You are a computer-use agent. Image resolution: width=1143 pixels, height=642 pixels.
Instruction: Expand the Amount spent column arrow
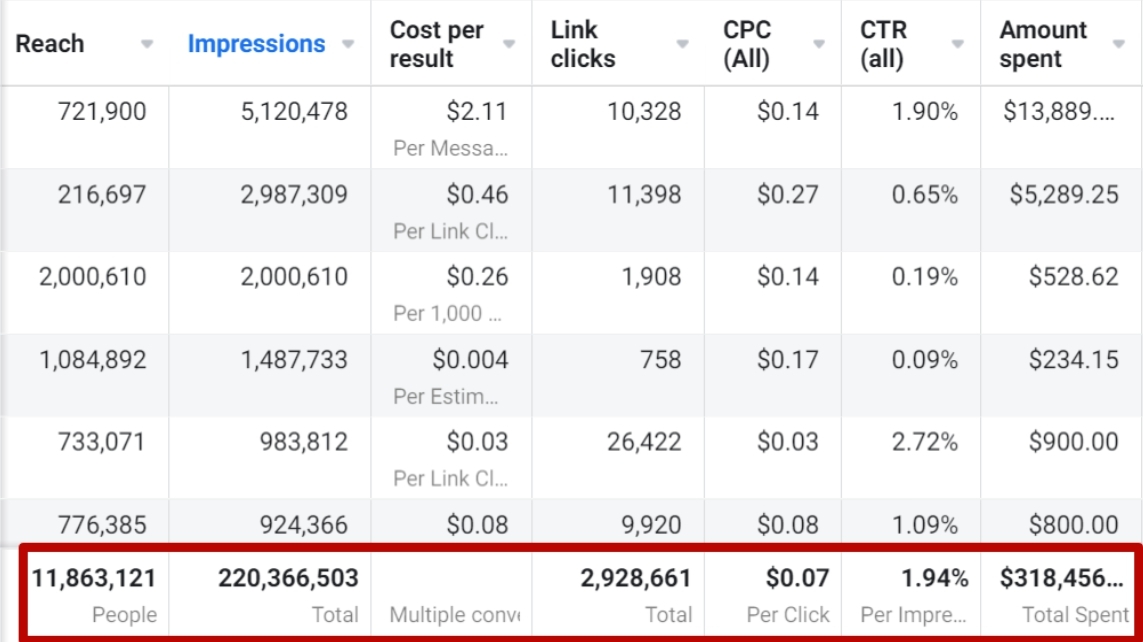coord(1119,44)
